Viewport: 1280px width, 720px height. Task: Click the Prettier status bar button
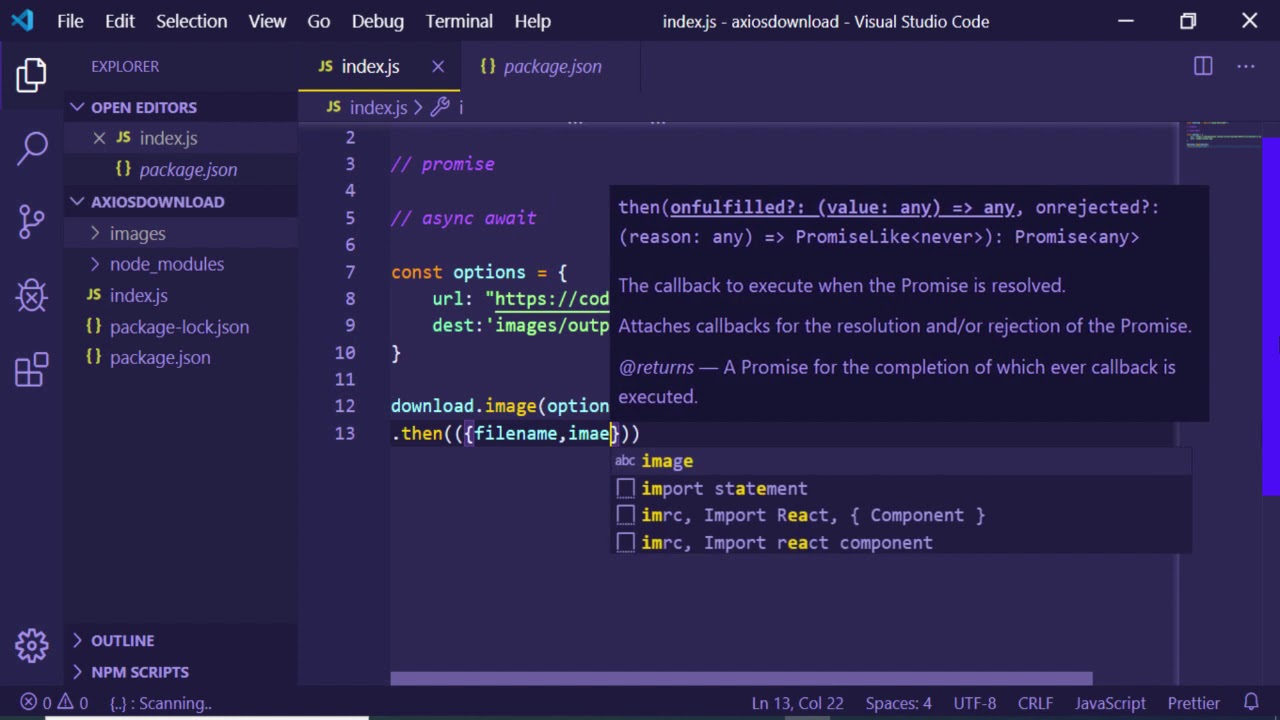(1193, 703)
